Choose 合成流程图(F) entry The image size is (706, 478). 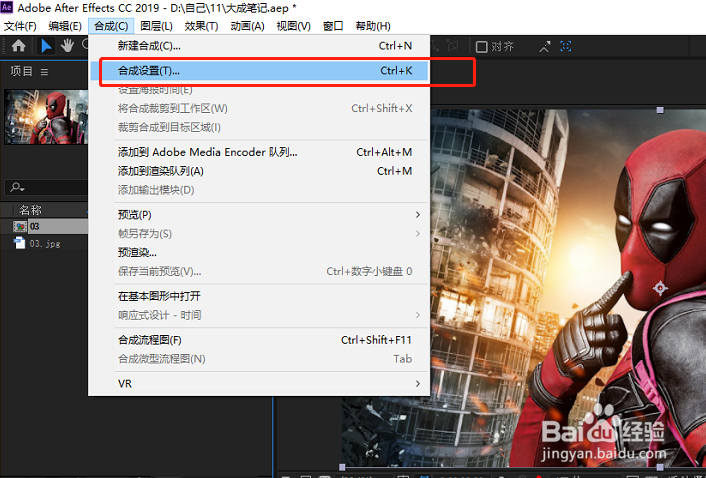259,340
